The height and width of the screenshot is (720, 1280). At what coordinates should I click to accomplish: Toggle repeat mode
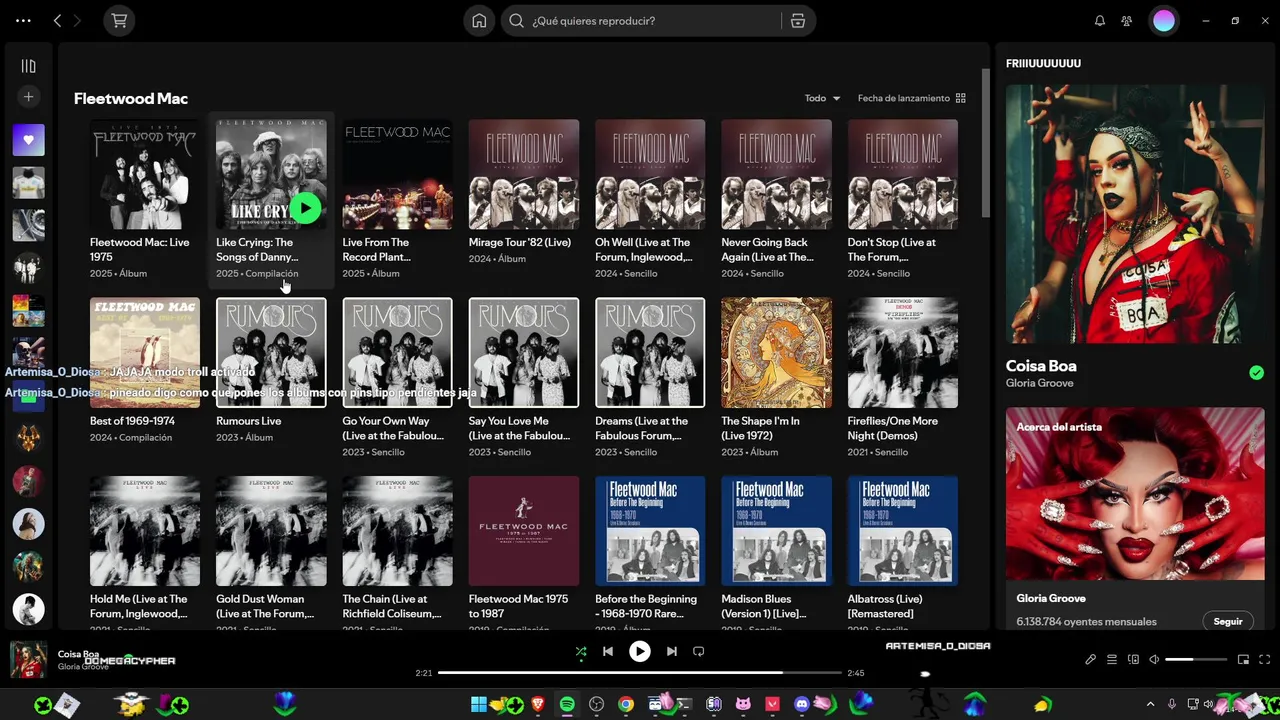coord(699,651)
